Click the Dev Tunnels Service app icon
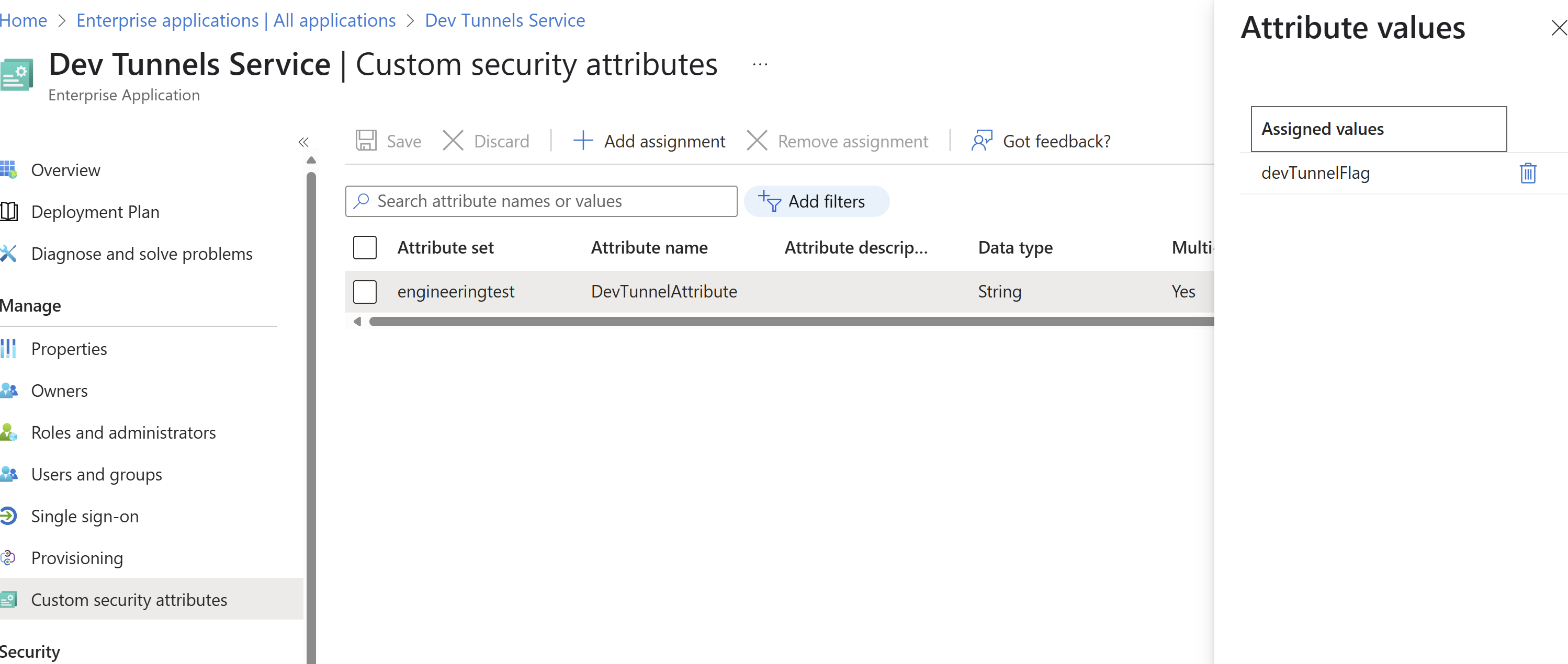1568x664 pixels. (x=16, y=75)
